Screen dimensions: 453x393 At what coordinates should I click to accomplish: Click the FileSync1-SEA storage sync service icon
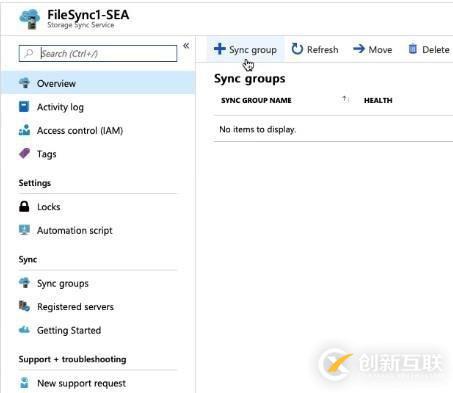pos(30,19)
